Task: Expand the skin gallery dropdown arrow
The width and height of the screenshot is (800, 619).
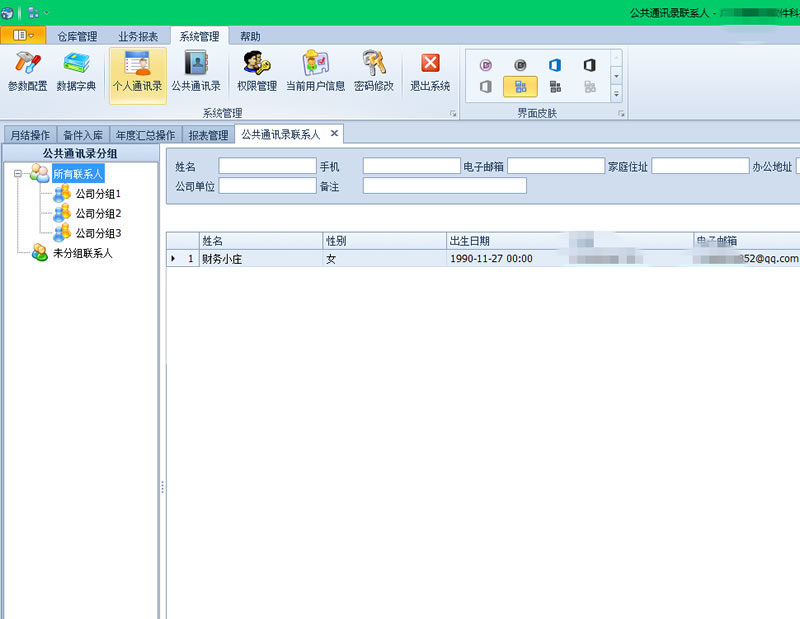Action: tap(616, 94)
